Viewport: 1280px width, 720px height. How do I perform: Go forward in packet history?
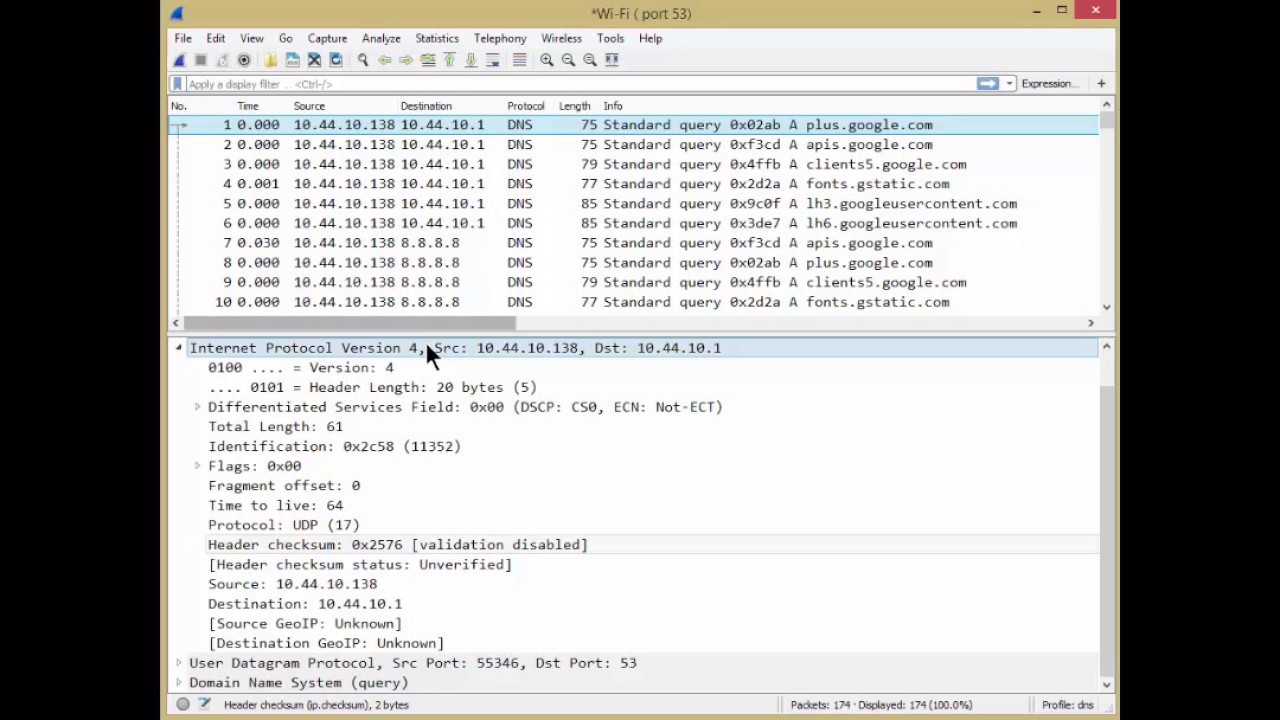(x=406, y=60)
